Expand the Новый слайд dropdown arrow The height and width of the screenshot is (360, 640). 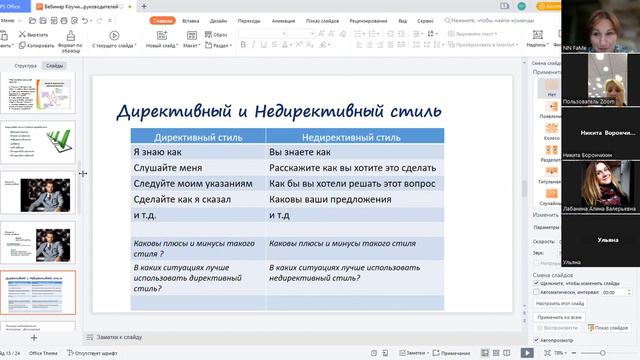177,46
